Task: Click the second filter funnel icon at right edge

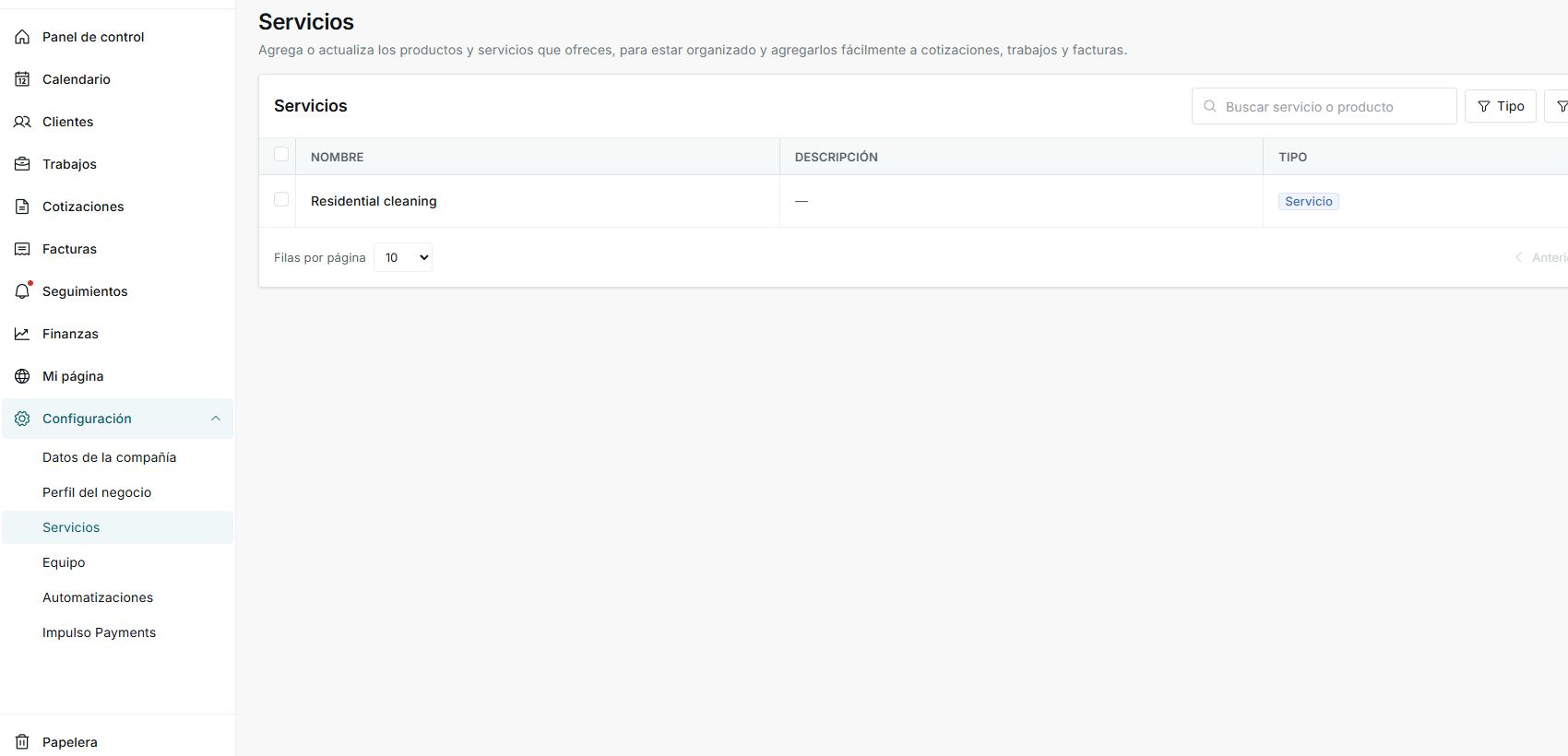Action: tap(1562, 107)
